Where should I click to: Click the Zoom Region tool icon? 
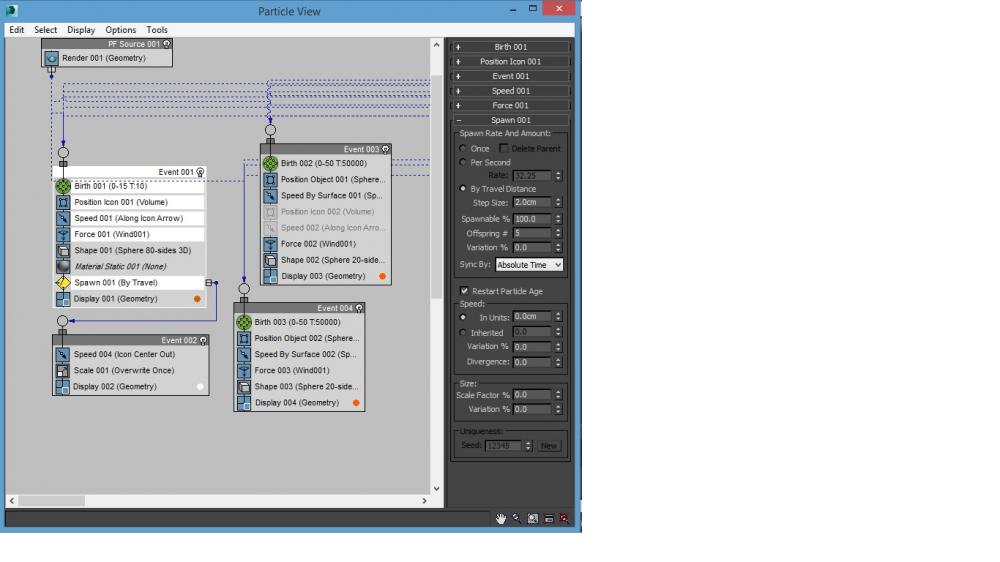(533, 519)
